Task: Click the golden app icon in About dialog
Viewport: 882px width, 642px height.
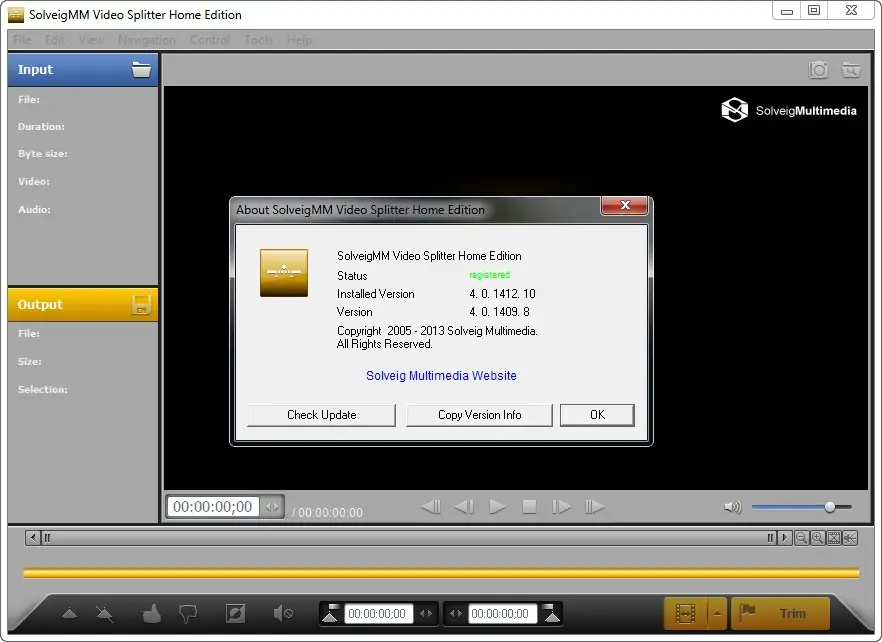Action: coord(284,273)
